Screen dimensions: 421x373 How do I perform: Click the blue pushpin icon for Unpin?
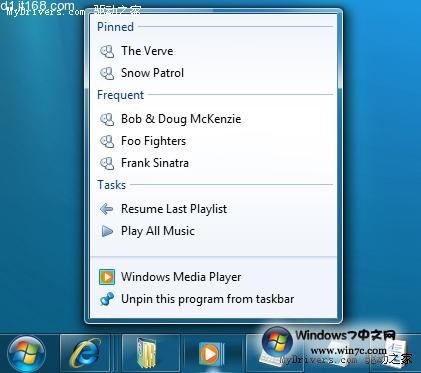tap(107, 299)
